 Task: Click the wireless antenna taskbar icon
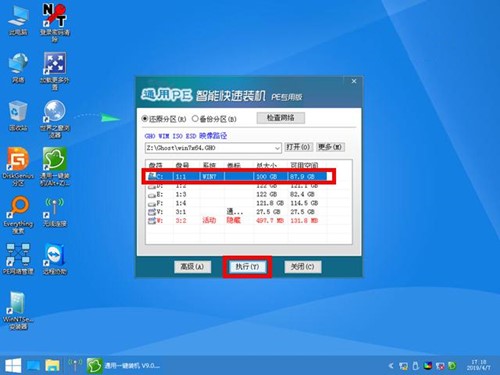(x=75, y=365)
